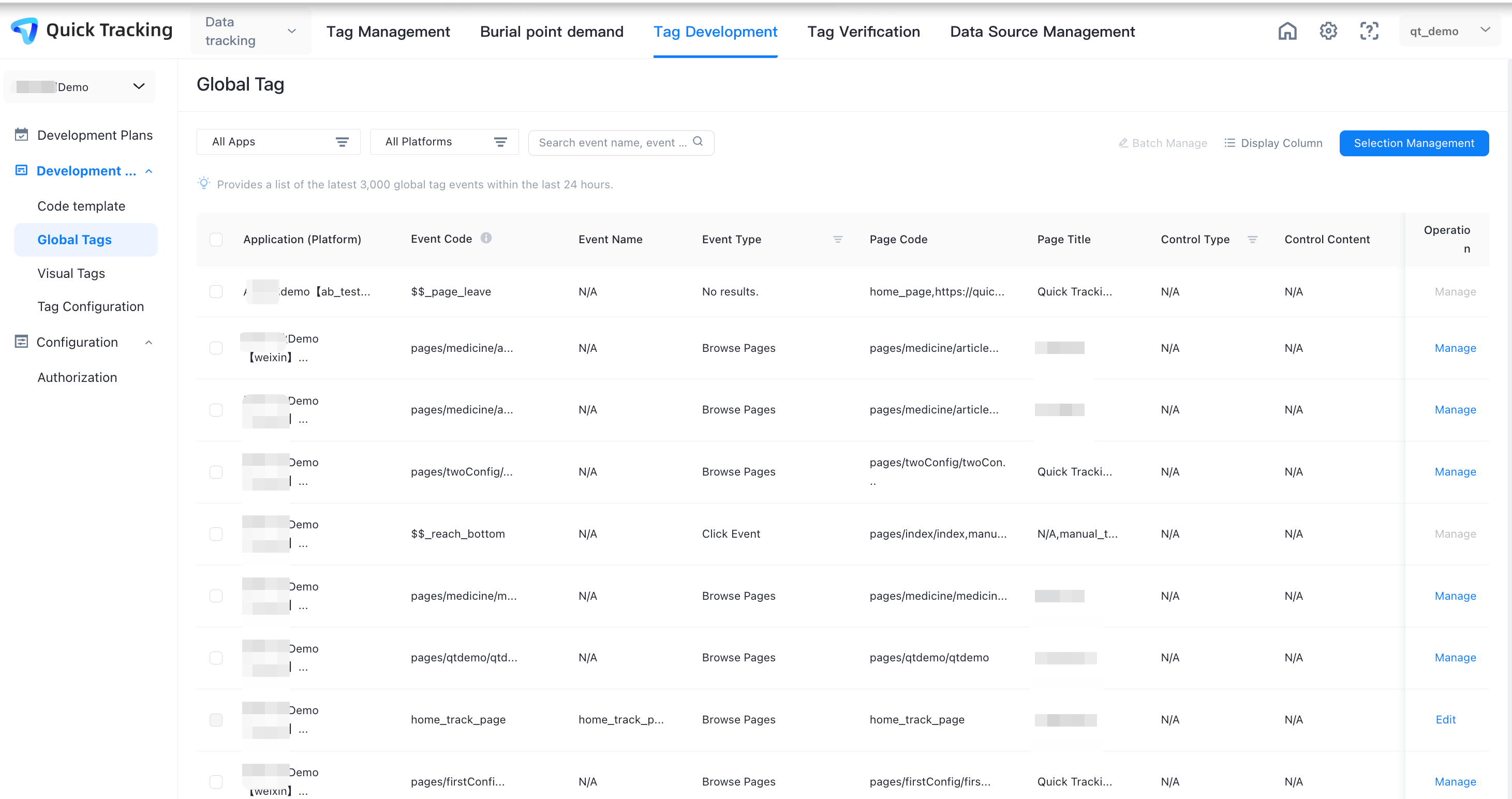This screenshot has width=1512, height=799.
Task: Click the help question-mark scan icon
Action: [x=1369, y=31]
